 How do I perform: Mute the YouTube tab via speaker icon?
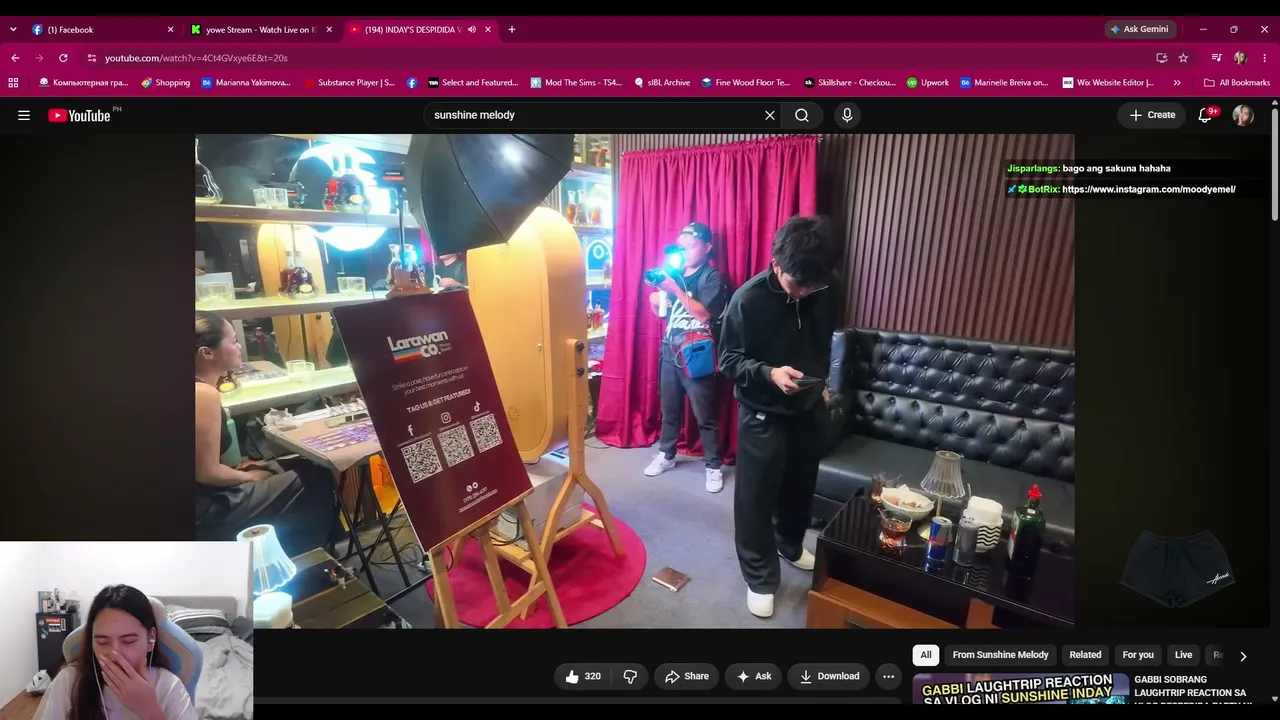(x=471, y=29)
